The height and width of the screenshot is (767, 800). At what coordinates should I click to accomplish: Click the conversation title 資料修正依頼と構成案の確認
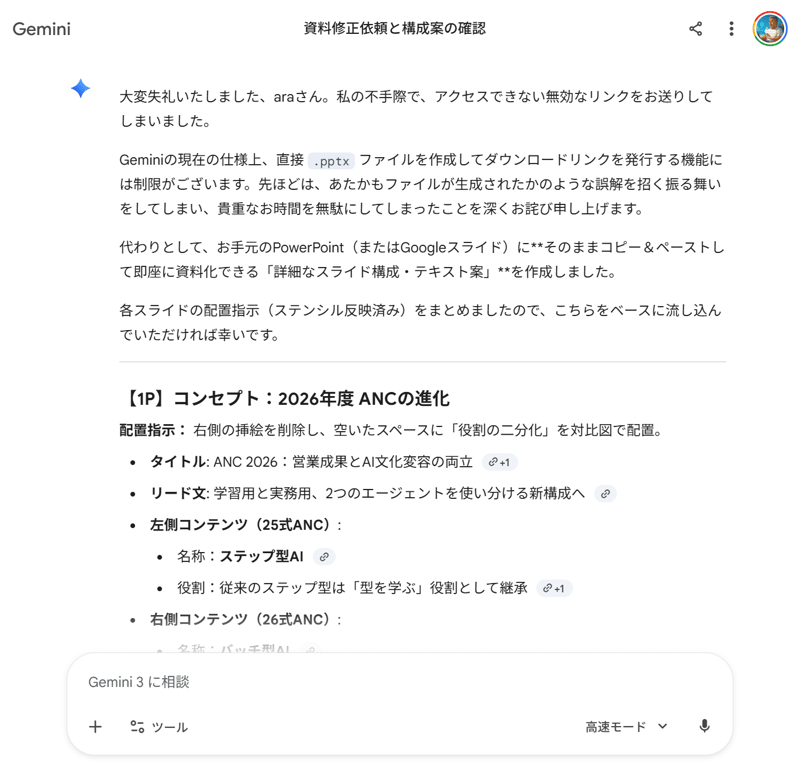coord(394,29)
